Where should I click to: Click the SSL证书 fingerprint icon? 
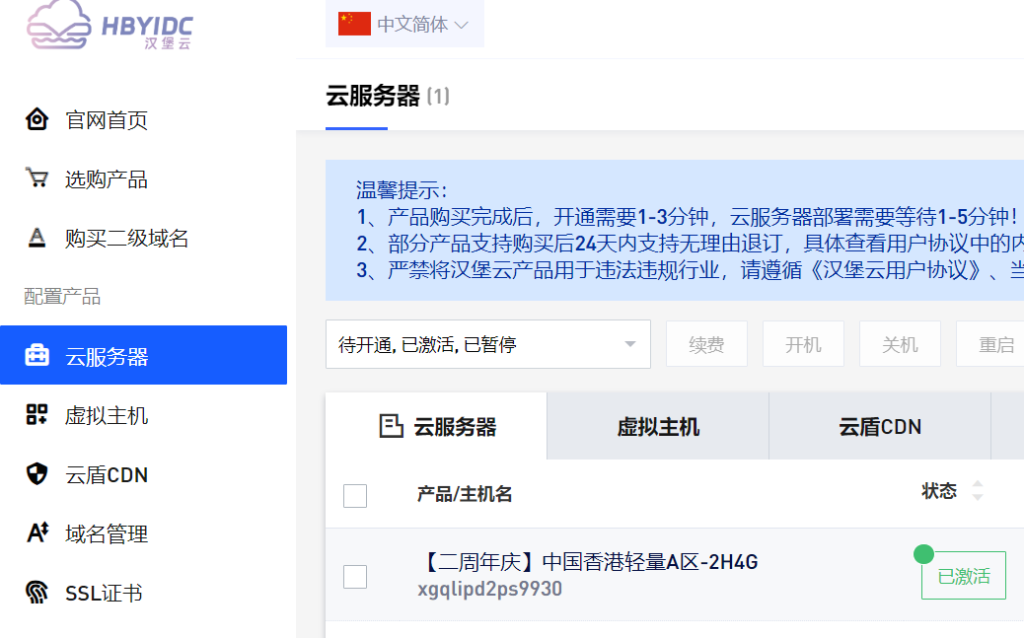pos(37,593)
